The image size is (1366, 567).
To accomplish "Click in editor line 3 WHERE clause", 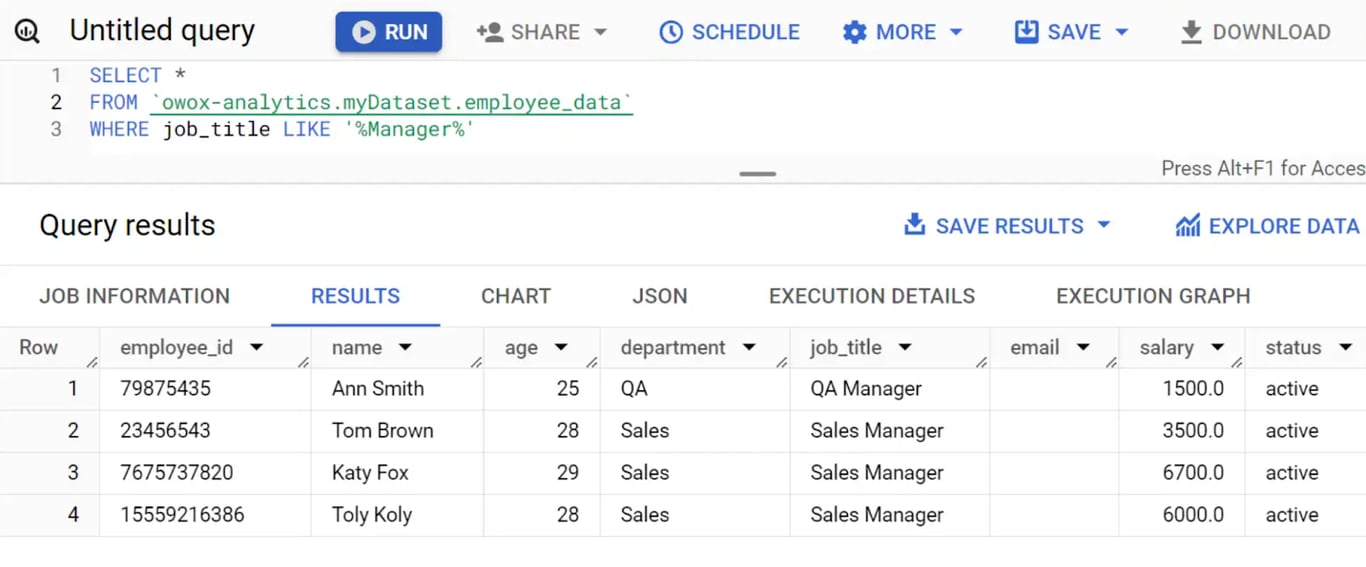I will click(281, 129).
